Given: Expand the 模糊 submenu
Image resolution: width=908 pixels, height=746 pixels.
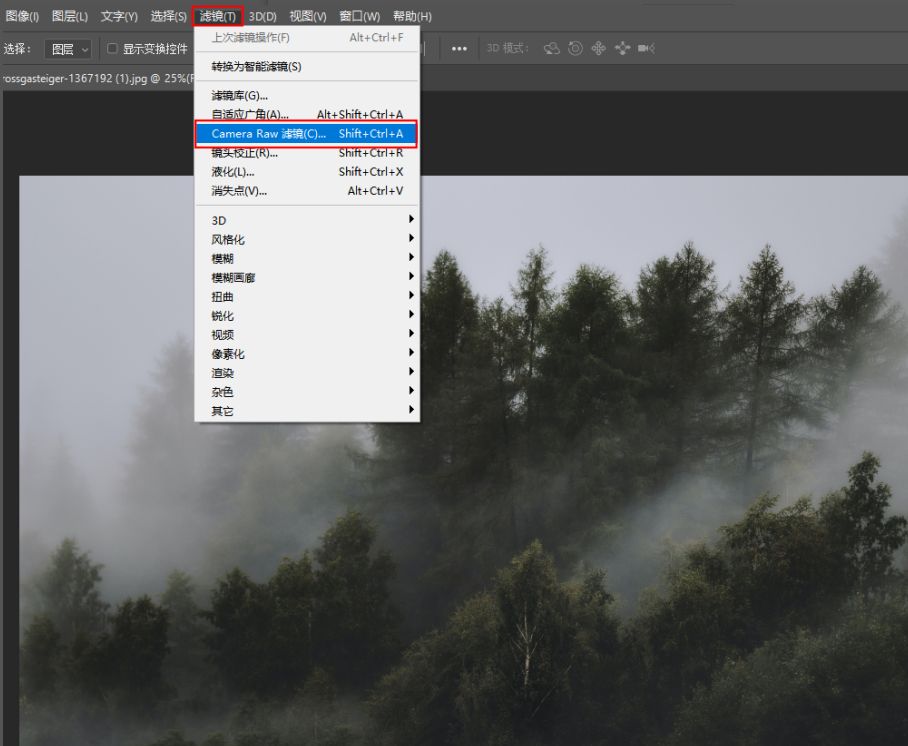Looking at the screenshot, I should 306,258.
